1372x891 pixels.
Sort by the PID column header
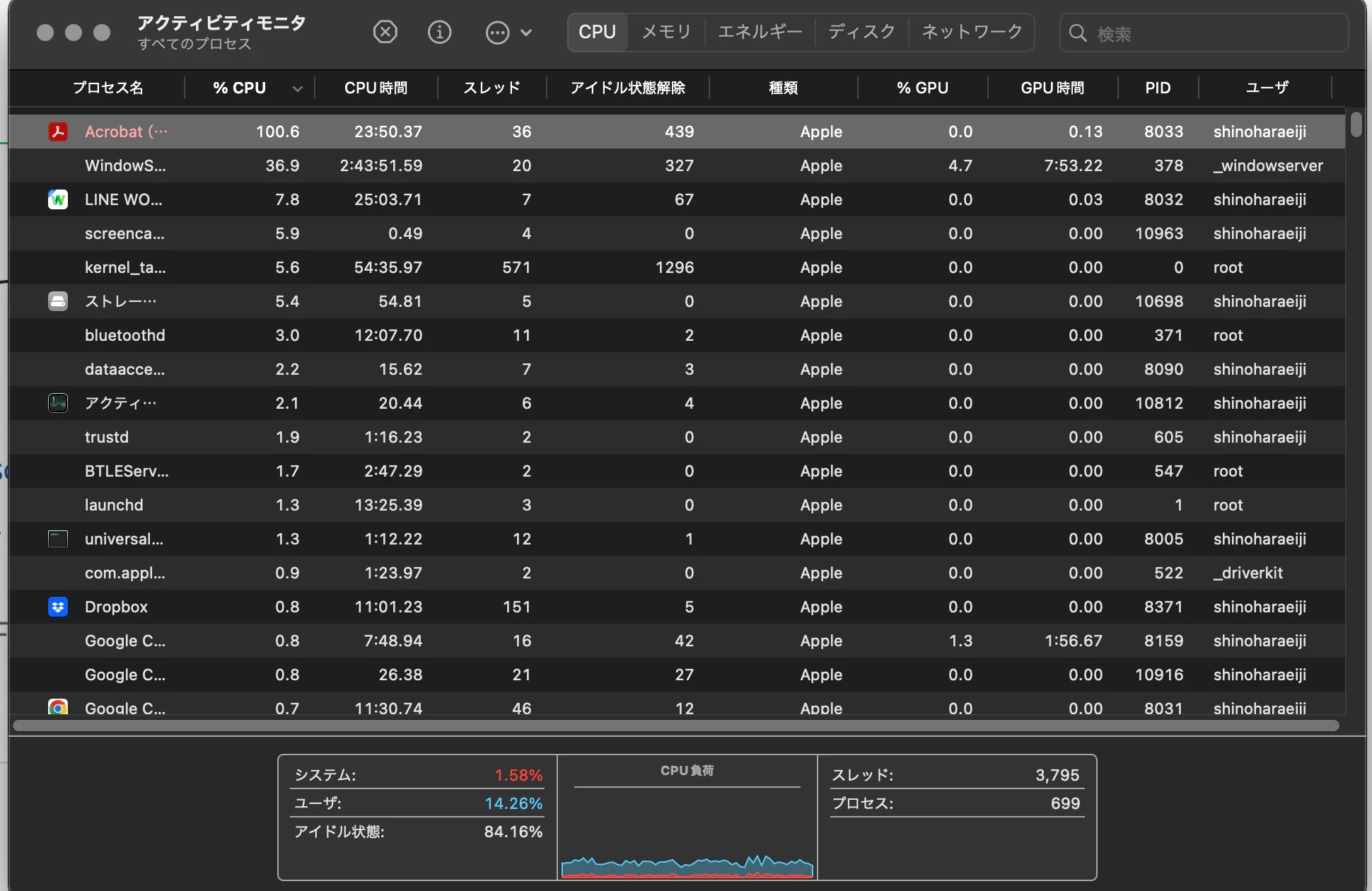click(x=1158, y=88)
